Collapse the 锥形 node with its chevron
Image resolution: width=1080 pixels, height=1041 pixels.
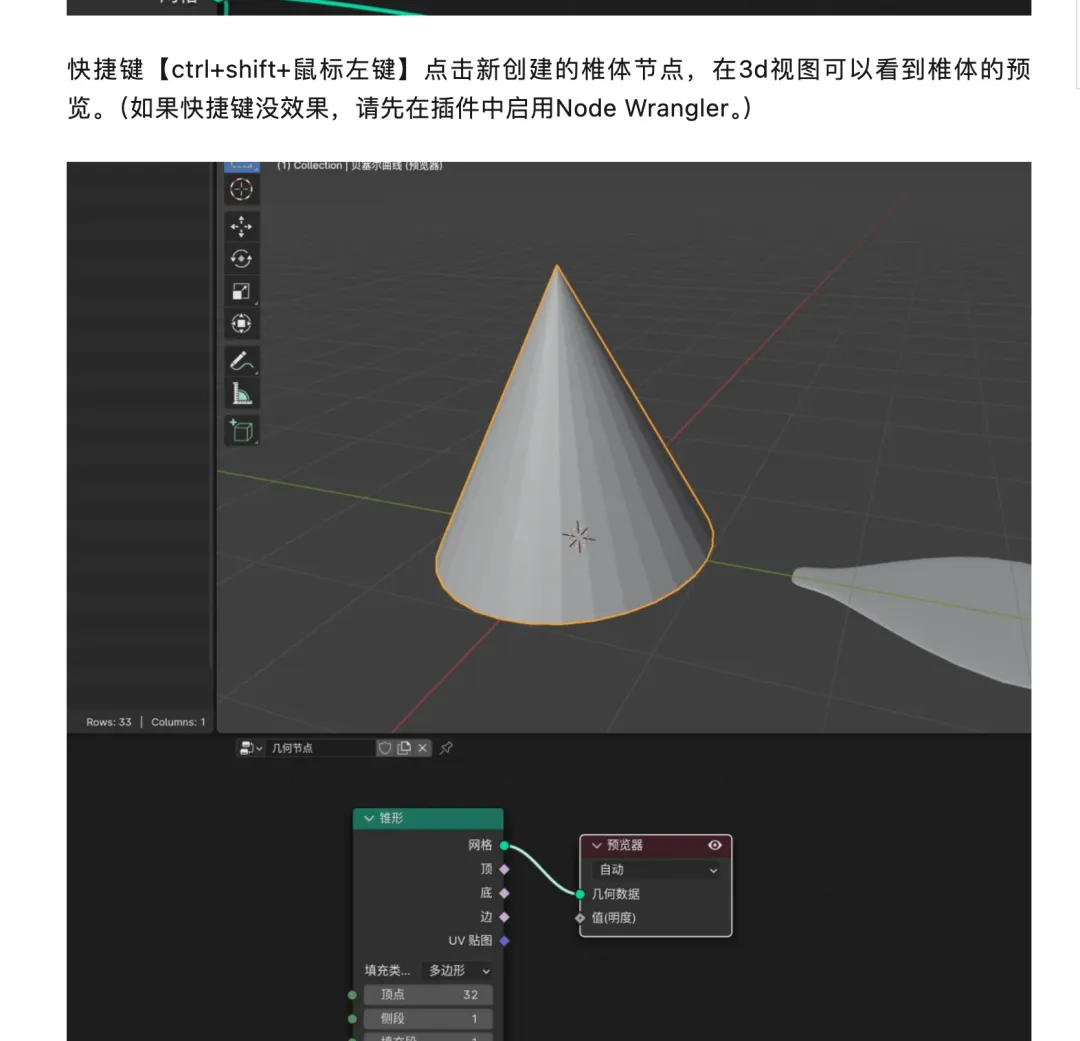click(368, 819)
